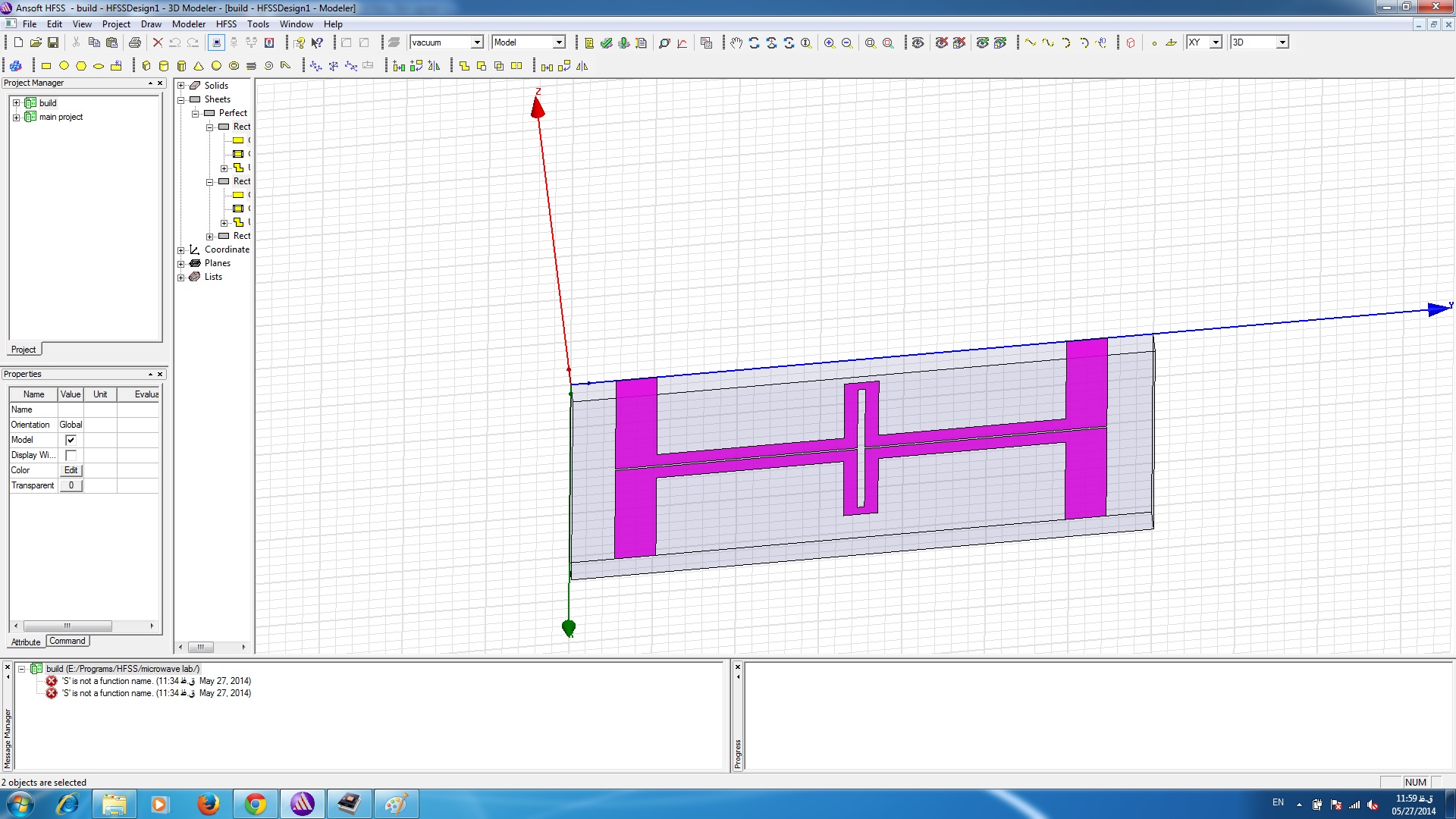Screen dimensions: 1456x819
Task: Click the Transparent value button
Action: point(71,485)
